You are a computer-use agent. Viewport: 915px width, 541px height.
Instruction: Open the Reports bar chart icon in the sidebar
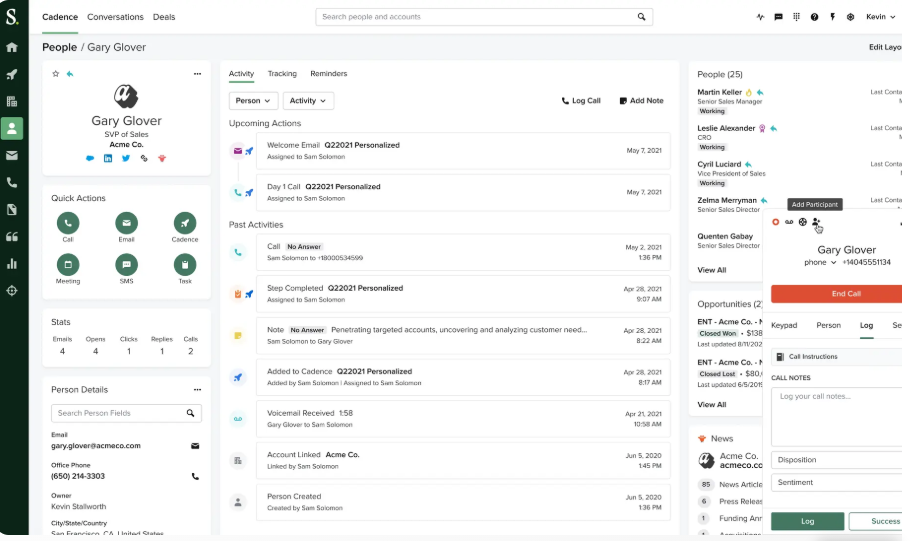tap(12, 264)
